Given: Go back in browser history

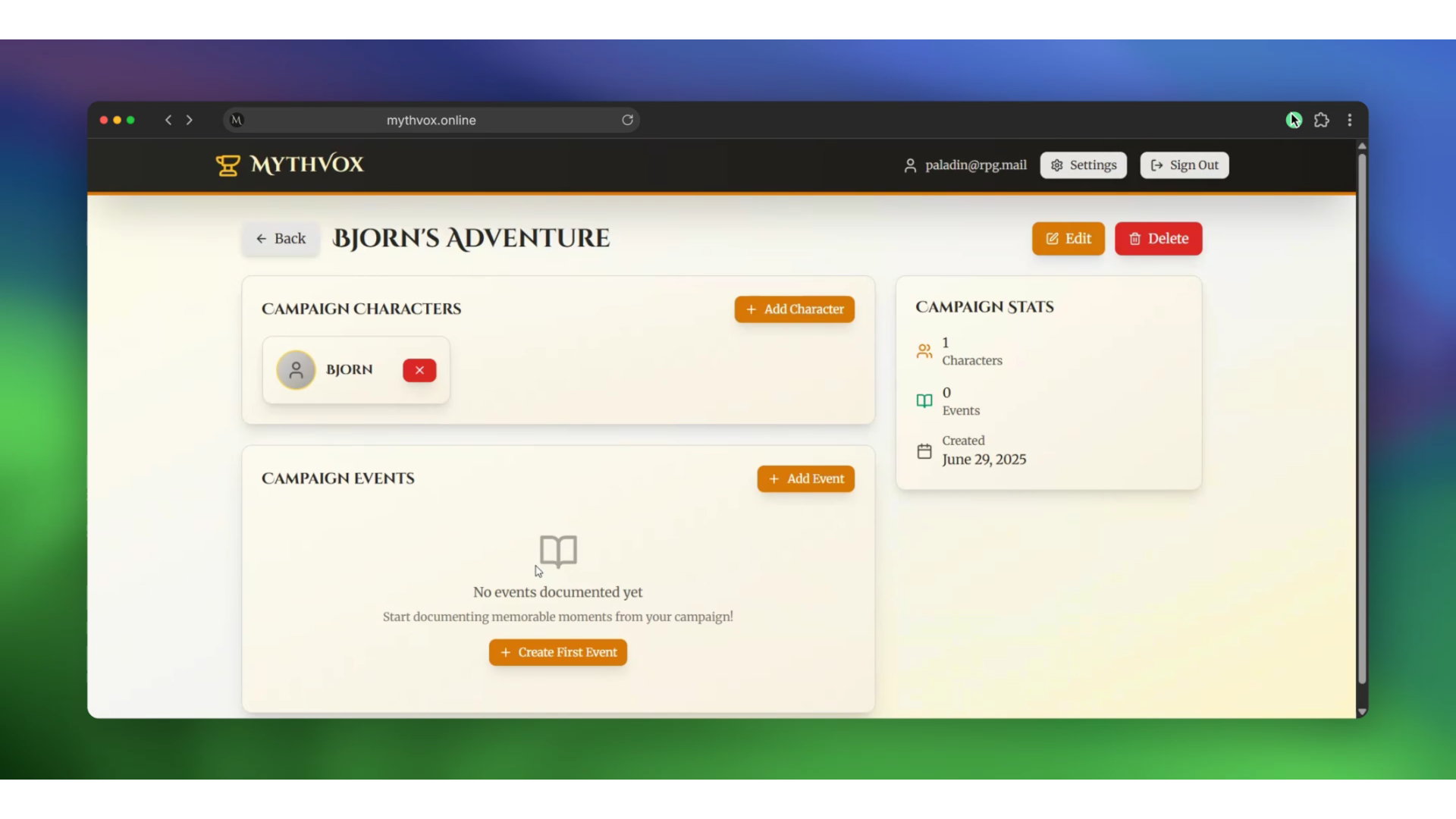Looking at the screenshot, I should pos(168,120).
